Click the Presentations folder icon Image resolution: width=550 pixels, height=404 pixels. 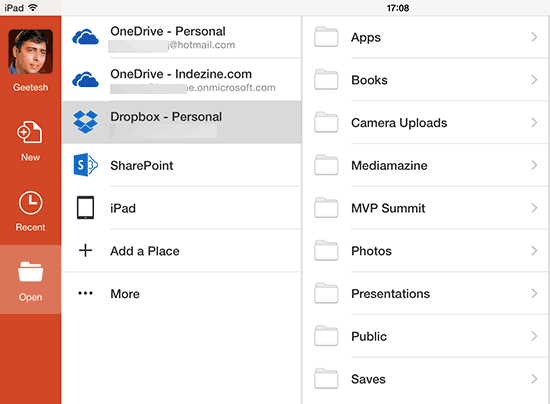pyautogui.click(x=326, y=293)
